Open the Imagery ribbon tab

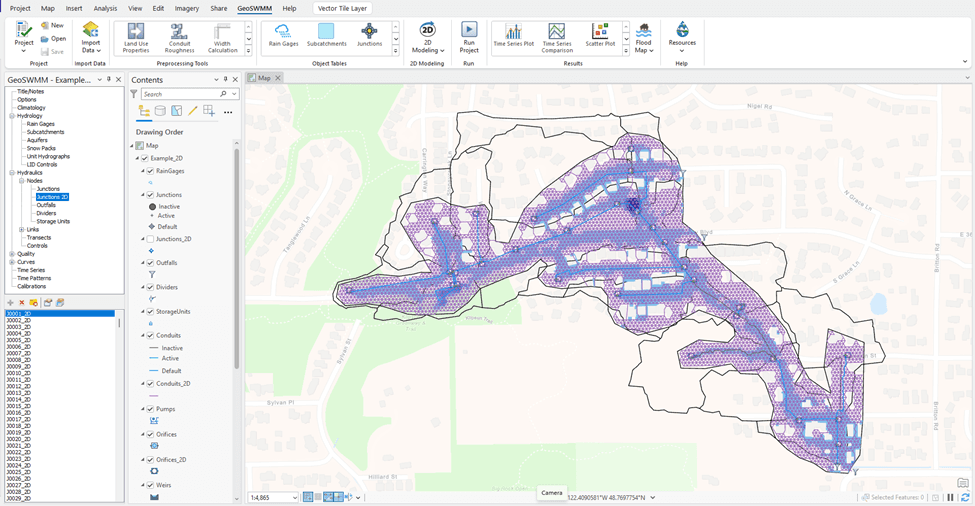pos(187,8)
